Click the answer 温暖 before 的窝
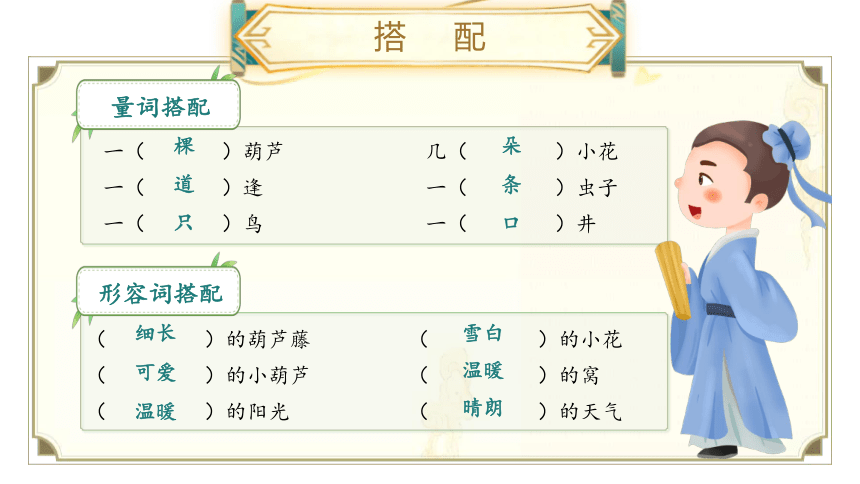 (482, 370)
